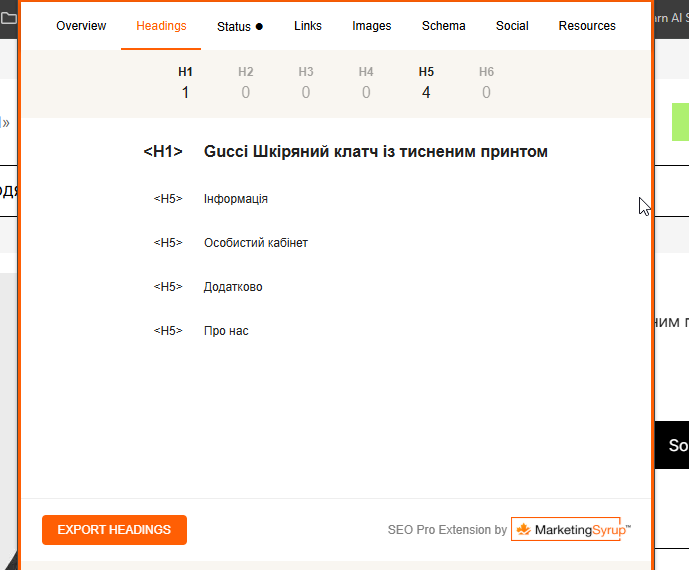Select the H5 heading Додатково

[233, 287]
